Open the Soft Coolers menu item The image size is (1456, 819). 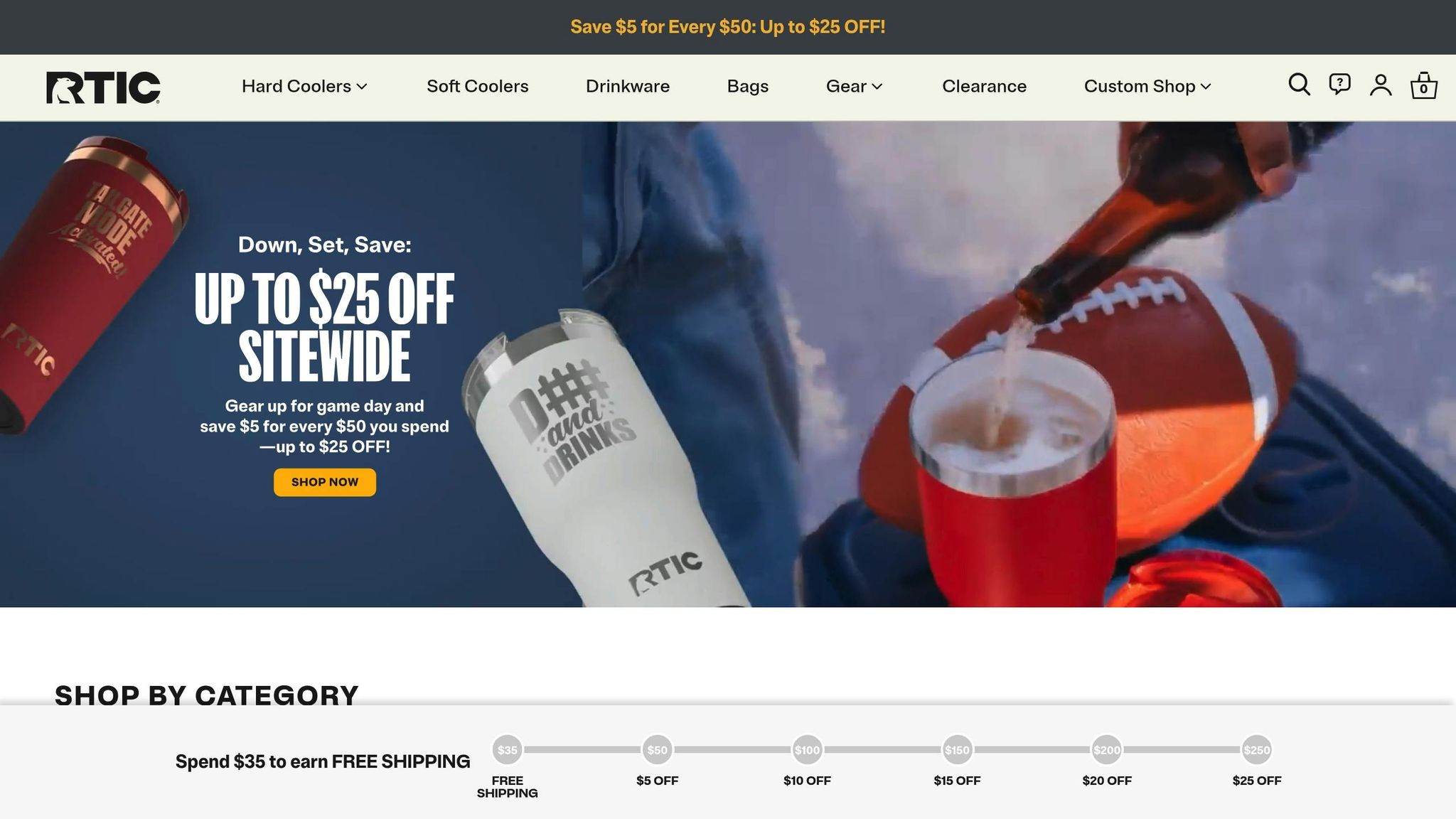tap(477, 86)
